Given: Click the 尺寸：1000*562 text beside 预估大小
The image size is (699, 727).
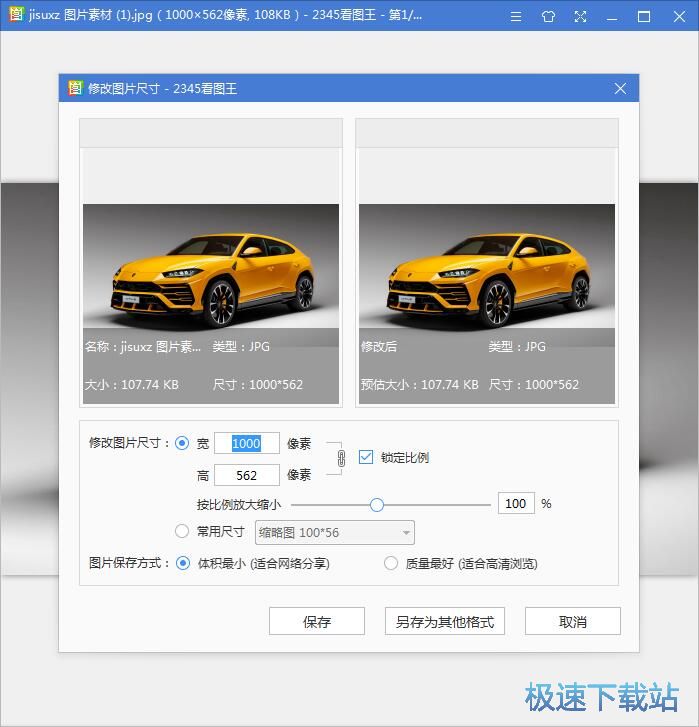Looking at the screenshot, I should pyautogui.click(x=534, y=384).
